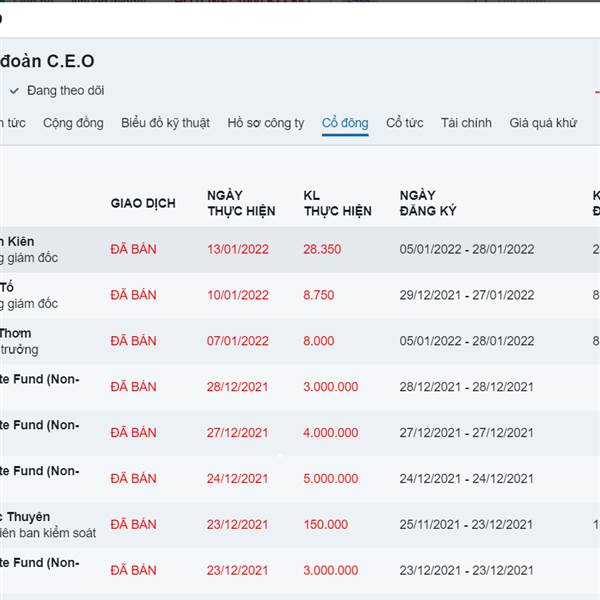This screenshot has width=600, height=600.
Task: Select the volume 28.350
Action: click(322, 249)
